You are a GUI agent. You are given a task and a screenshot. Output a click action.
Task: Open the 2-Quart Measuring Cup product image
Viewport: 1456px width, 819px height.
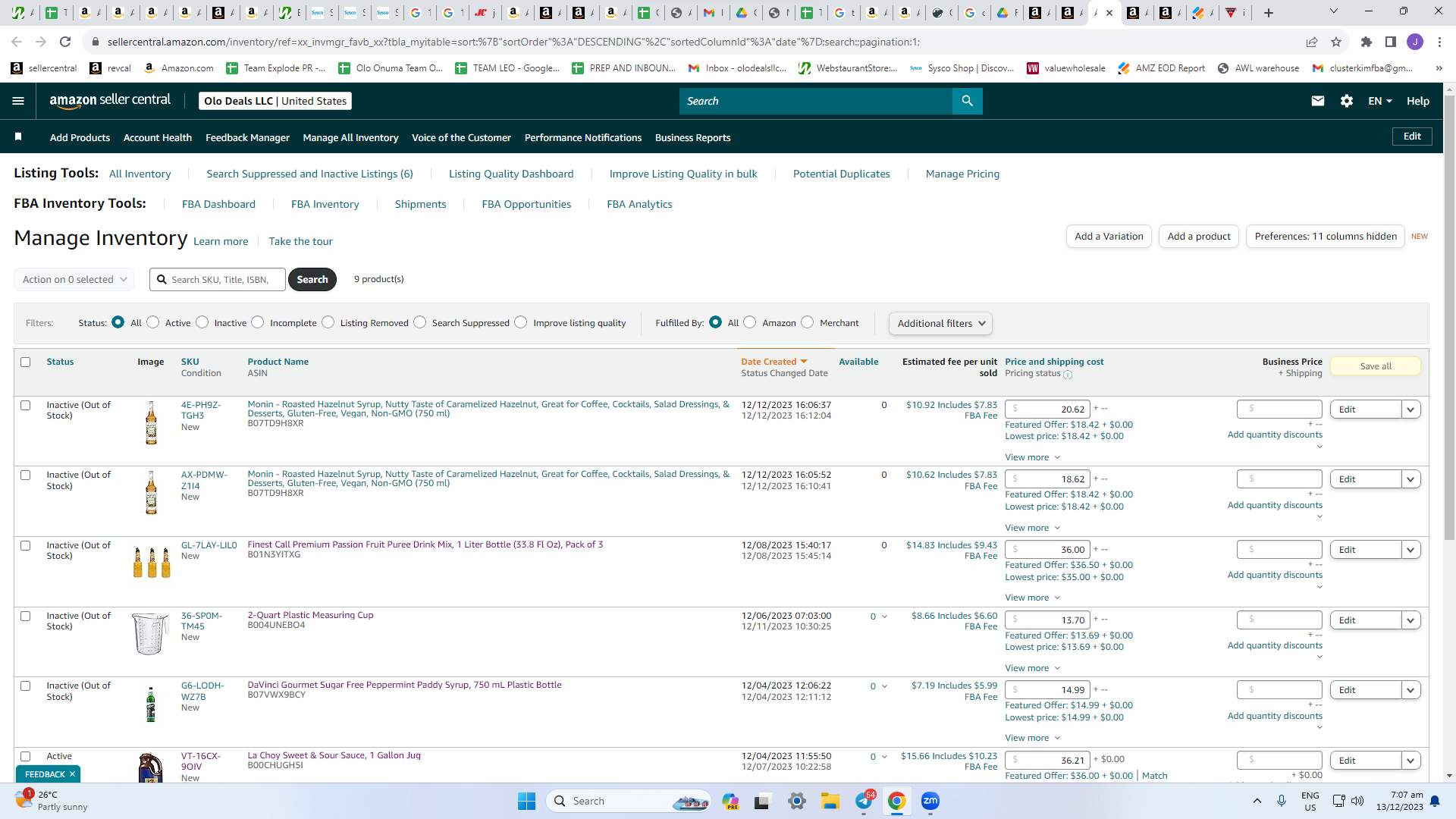pyautogui.click(x=151, y=633)
